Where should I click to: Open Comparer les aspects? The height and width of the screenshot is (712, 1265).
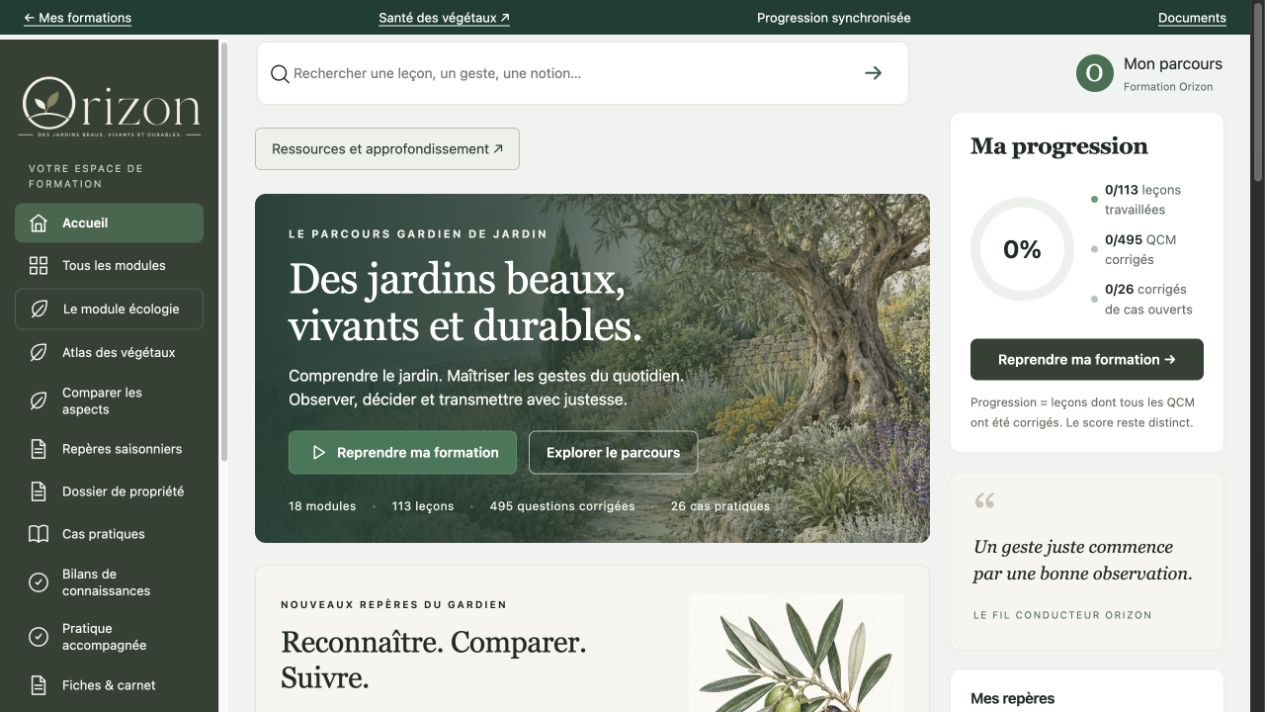109,401
